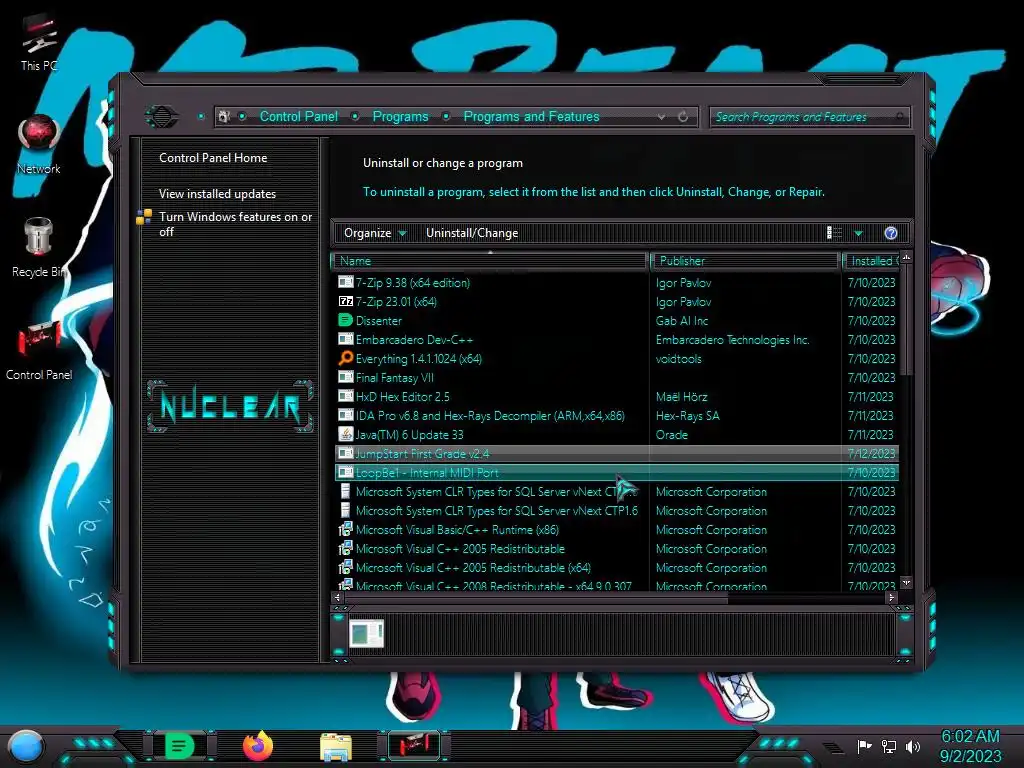Open Turn Windows features on or off

pos(235,224)
